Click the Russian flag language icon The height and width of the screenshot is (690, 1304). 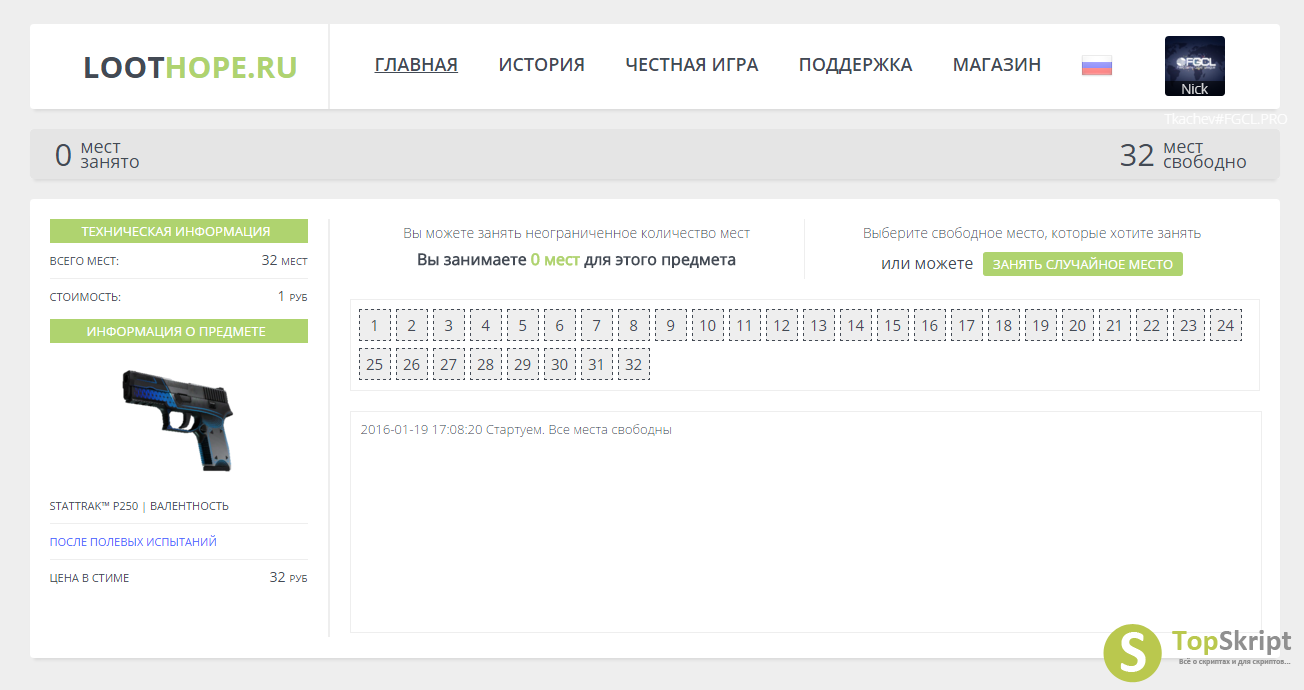1097,66
